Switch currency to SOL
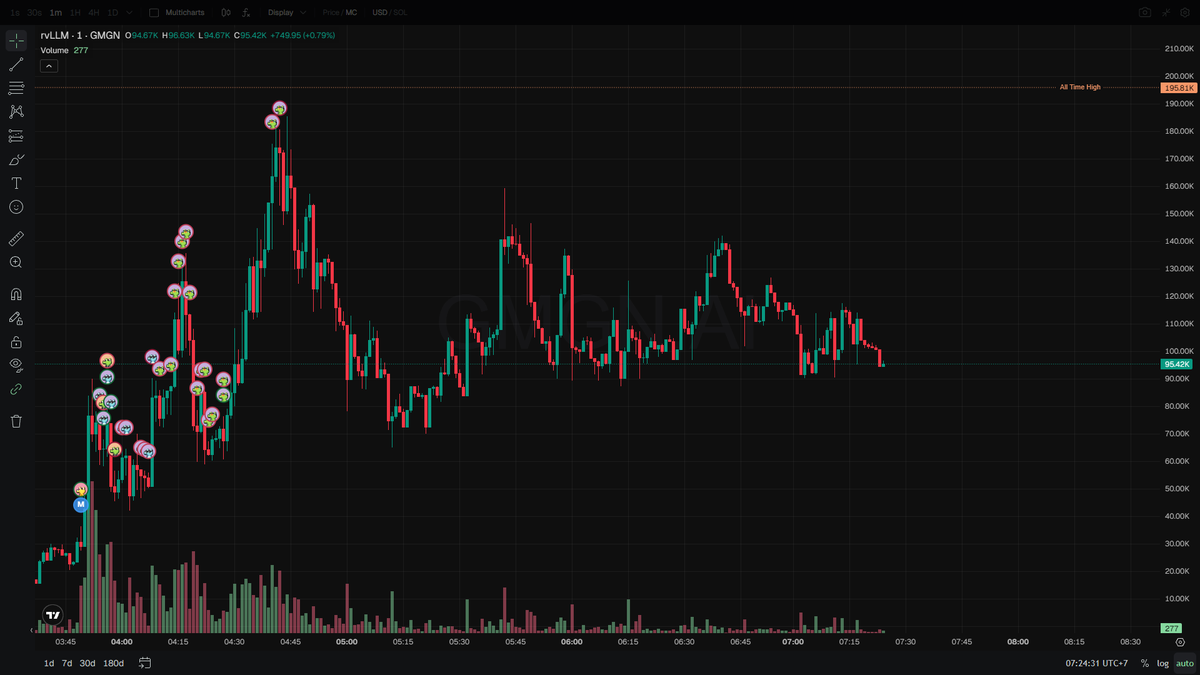Viewport: 1200px width, 675px height. click(400, 12)
